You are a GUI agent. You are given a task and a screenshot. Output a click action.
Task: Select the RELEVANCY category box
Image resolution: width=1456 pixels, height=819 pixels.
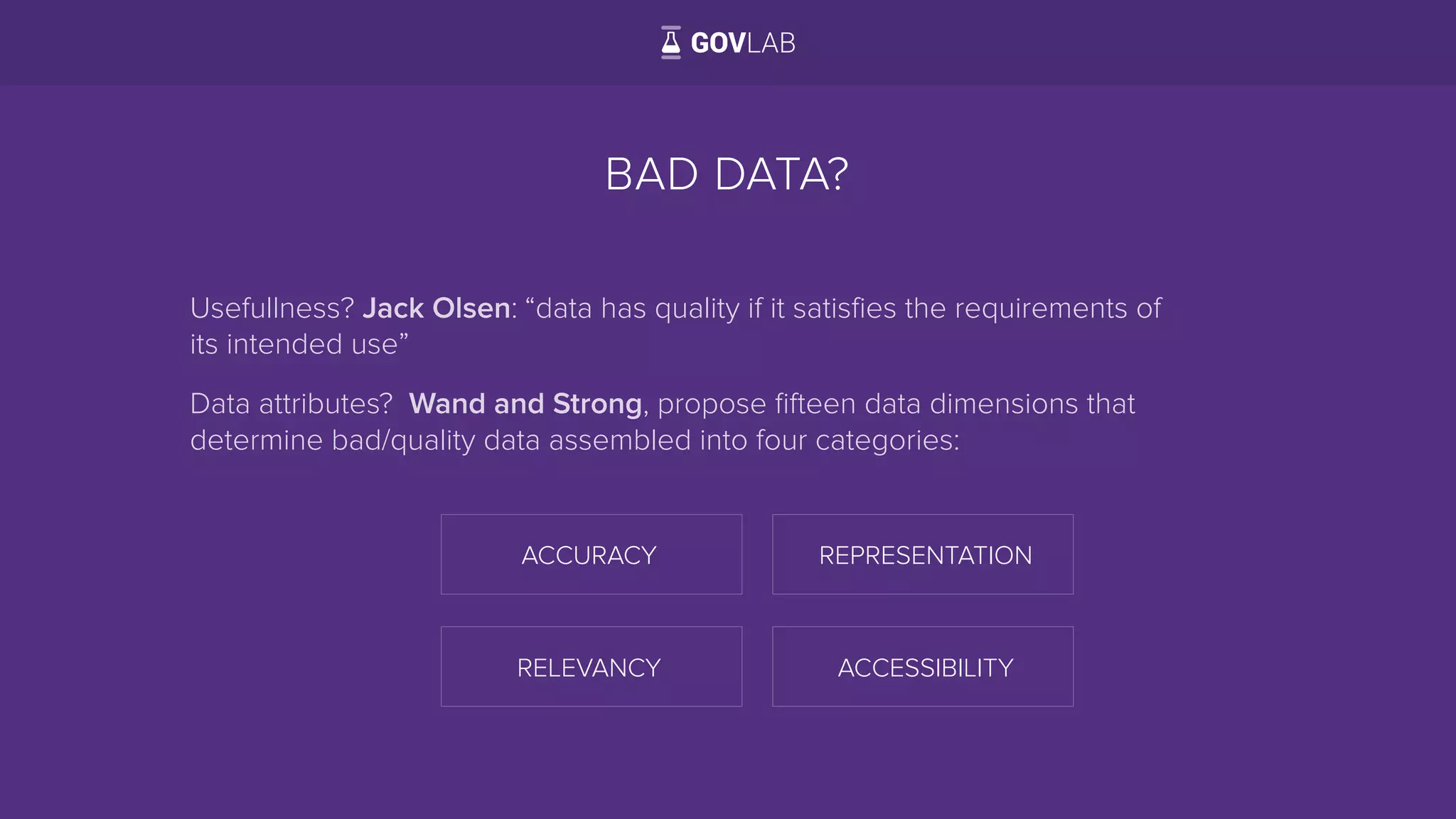point(591,667)
